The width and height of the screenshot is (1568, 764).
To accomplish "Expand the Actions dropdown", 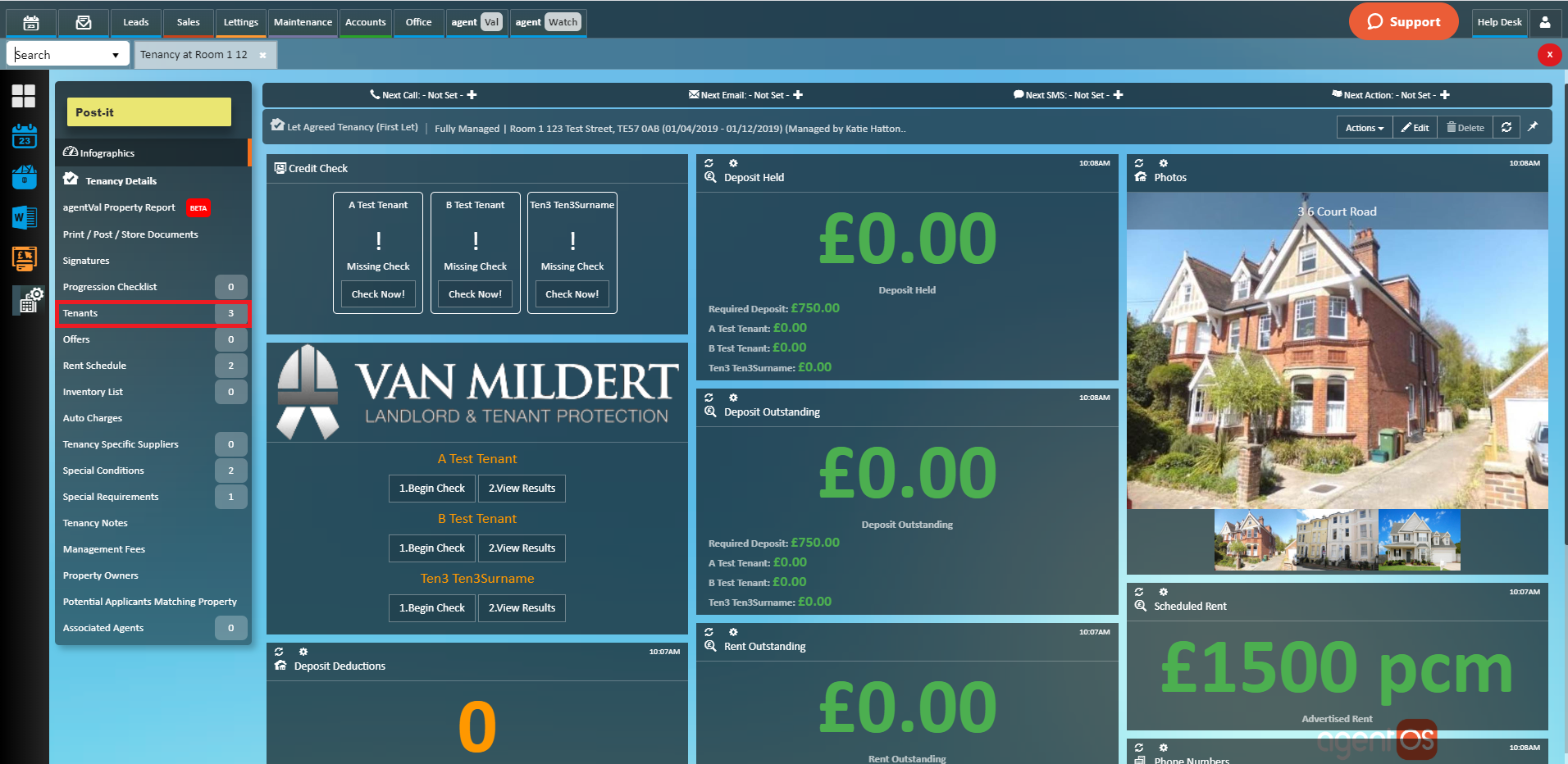I will (x=1364, y=128).
